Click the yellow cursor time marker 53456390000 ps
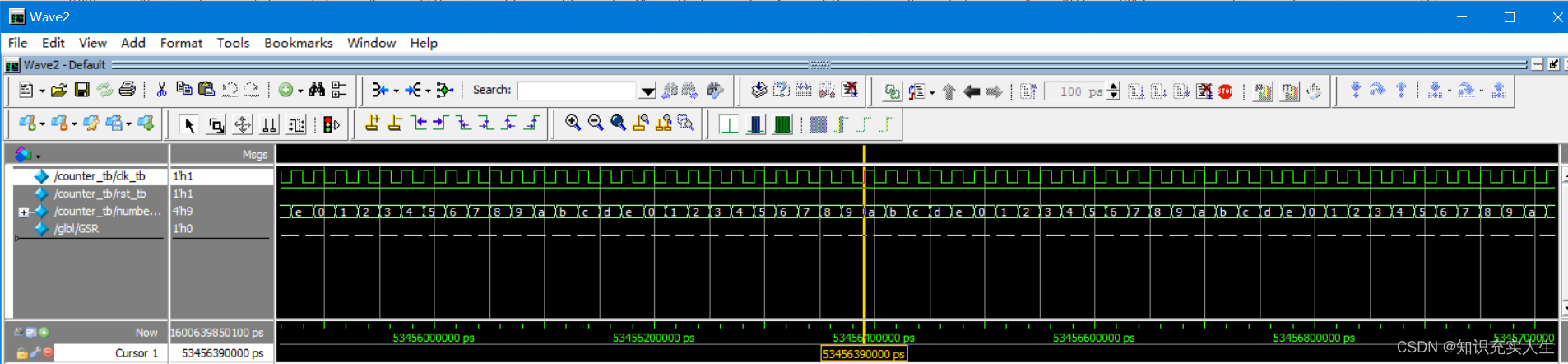Viewport: 1568px width, 364px height. pyautogui.click(x=864, y=354)
